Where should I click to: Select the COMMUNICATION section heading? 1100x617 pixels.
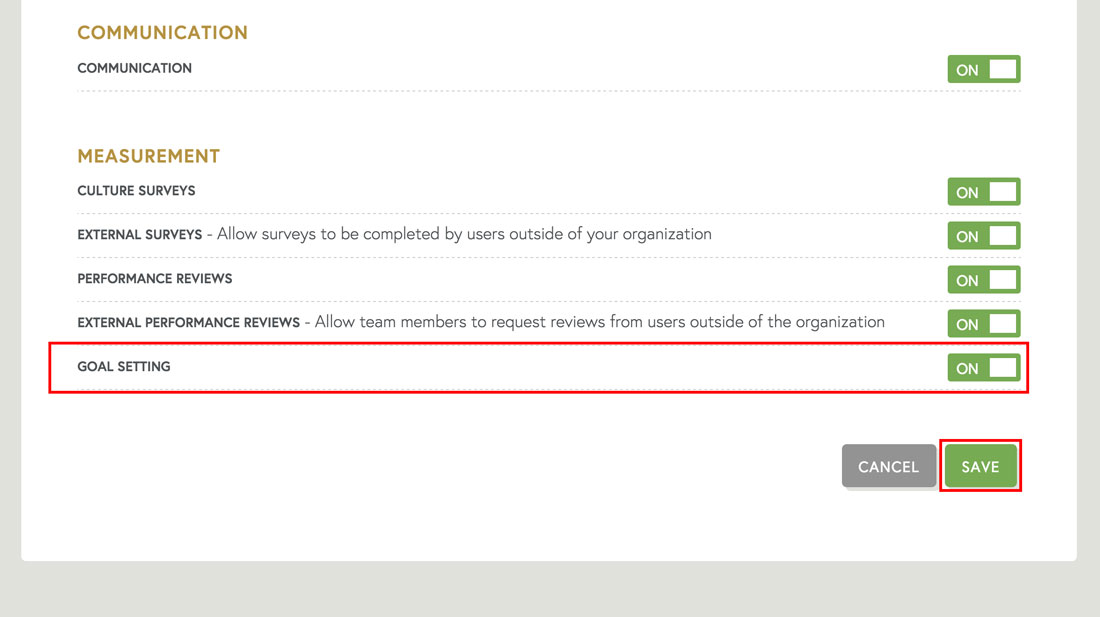tap(162, 32)
